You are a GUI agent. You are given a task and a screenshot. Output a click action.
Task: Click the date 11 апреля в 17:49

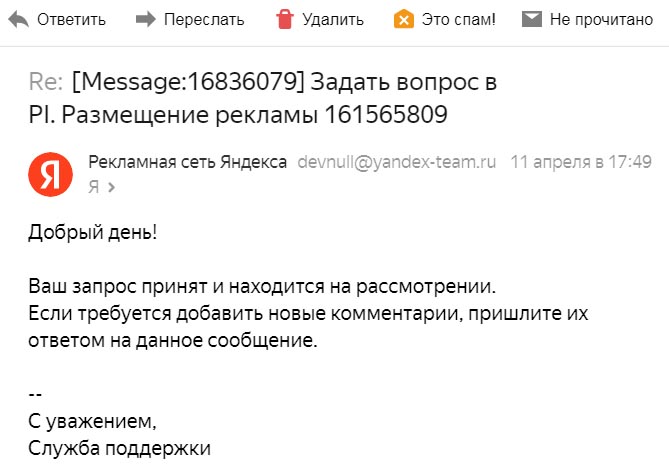[x=581, y=162]
